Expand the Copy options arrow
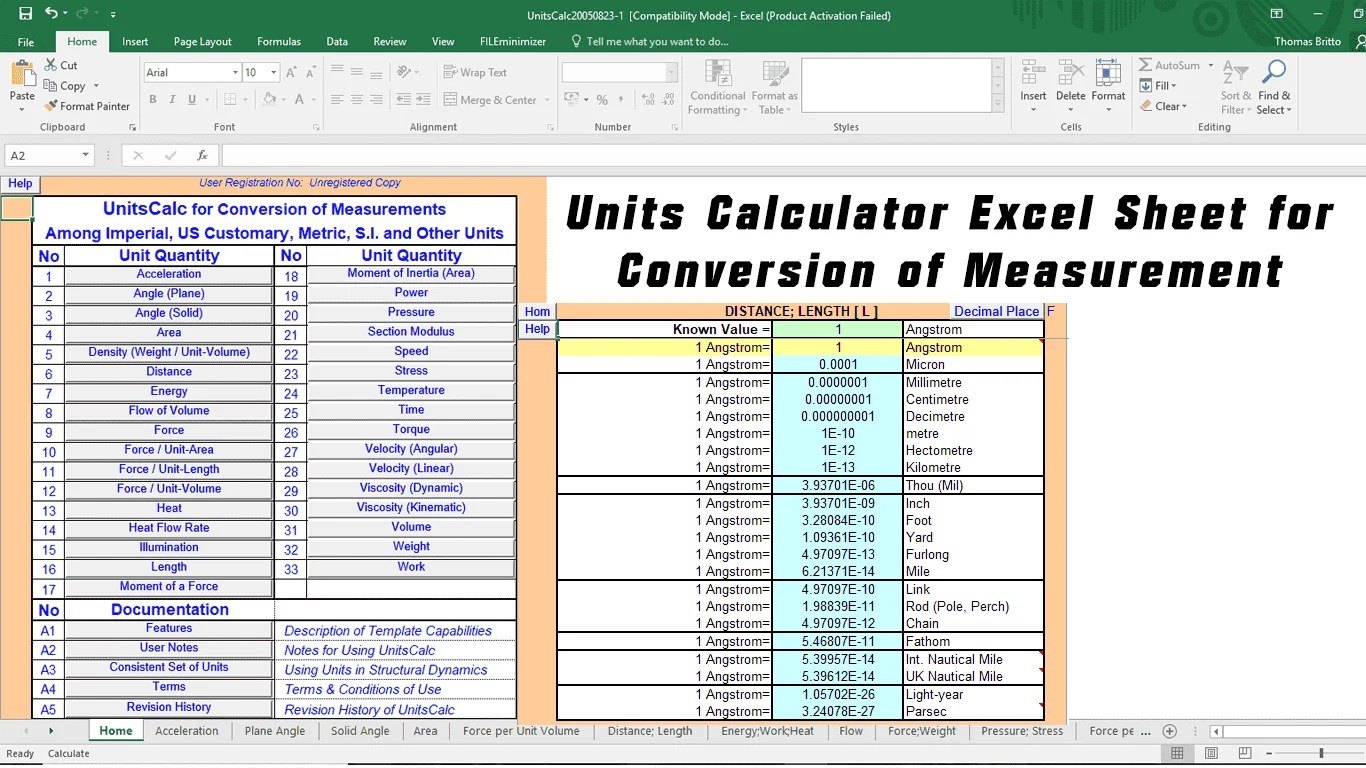The height and width of the screenshot is (768, 1366). coord(94,86)
